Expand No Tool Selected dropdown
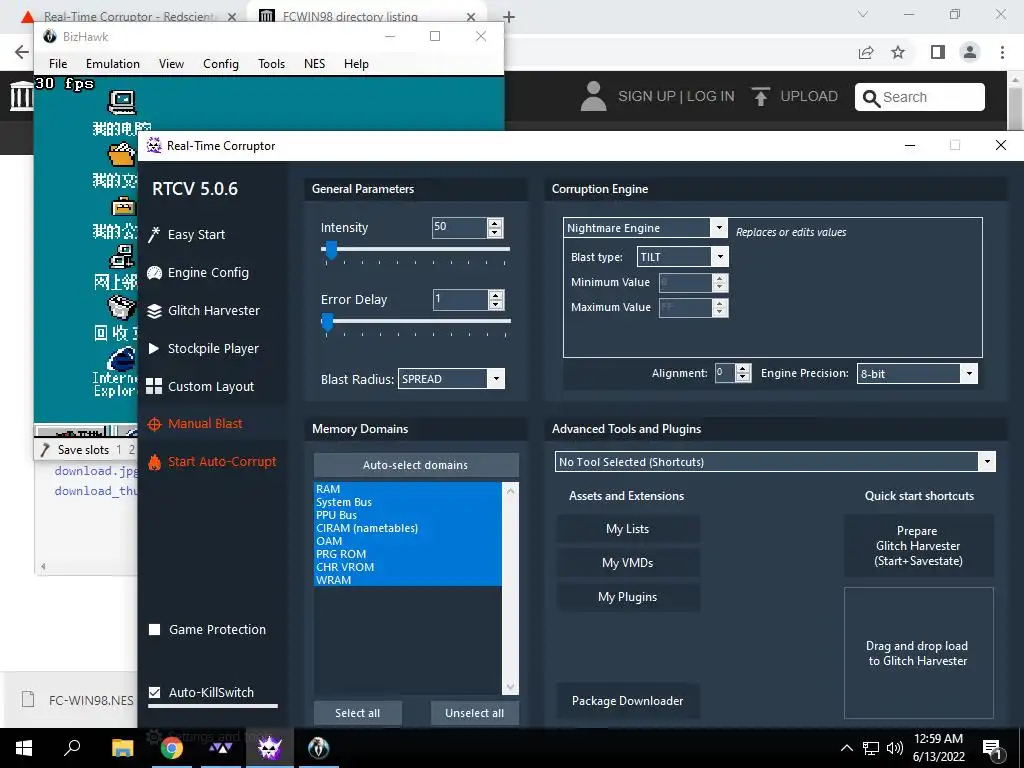The image size is (1024, 768). (987, 462)
